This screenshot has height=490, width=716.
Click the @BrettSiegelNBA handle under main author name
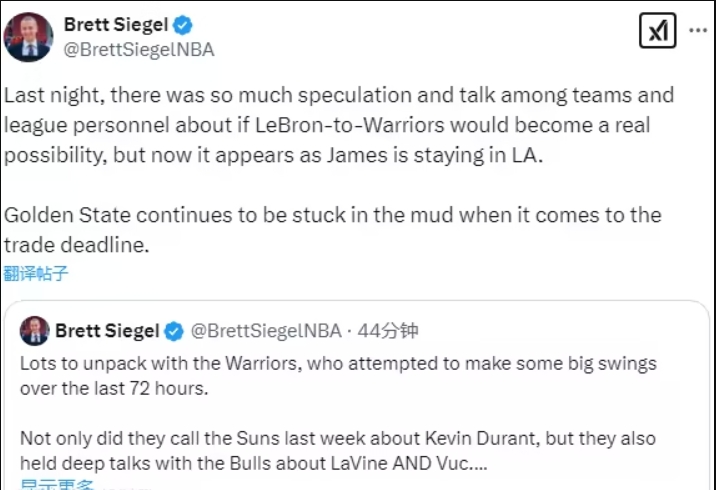[x=138, y=49]
